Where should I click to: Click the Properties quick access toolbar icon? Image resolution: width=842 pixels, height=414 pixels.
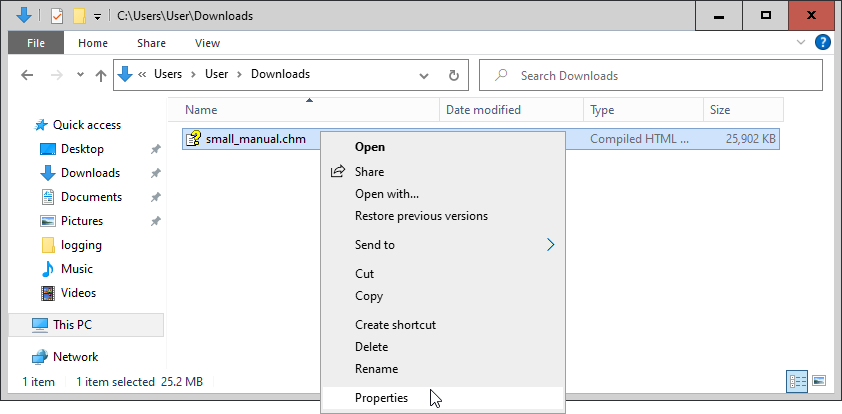point(57,16)
